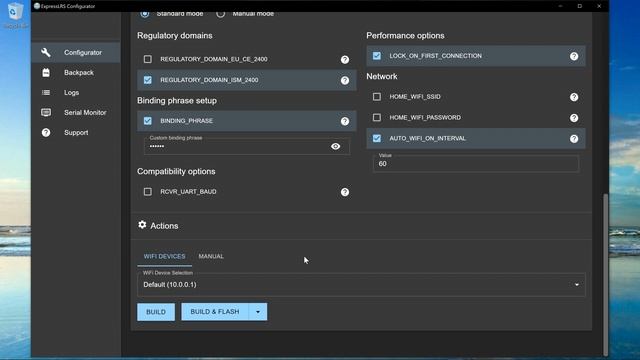This screenshot has width=640, height=360.
Task: Click the BUILD button
Action: (156, 312)
